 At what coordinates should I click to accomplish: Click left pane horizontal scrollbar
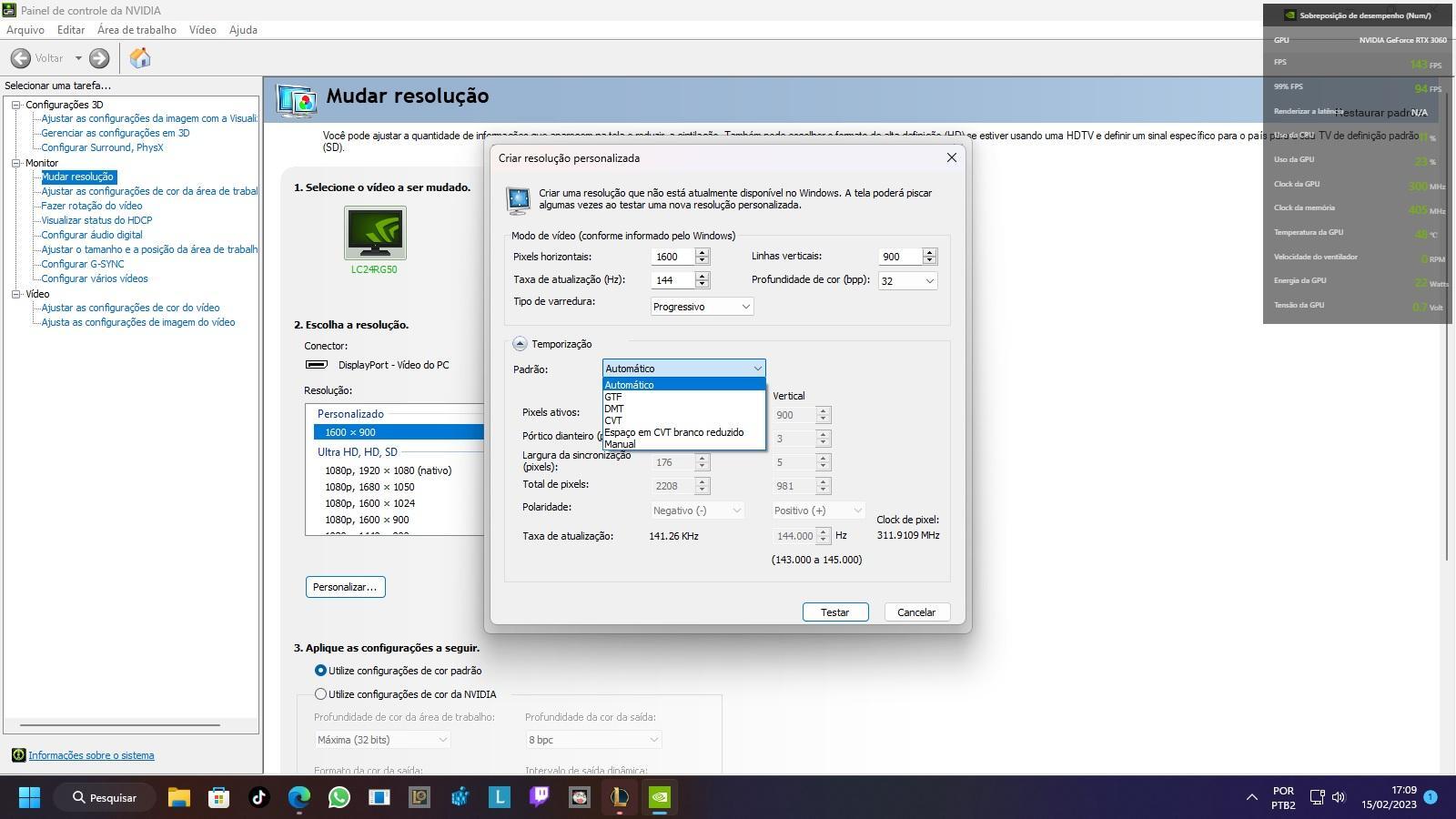pyautogui.click(x=120, y=725)
